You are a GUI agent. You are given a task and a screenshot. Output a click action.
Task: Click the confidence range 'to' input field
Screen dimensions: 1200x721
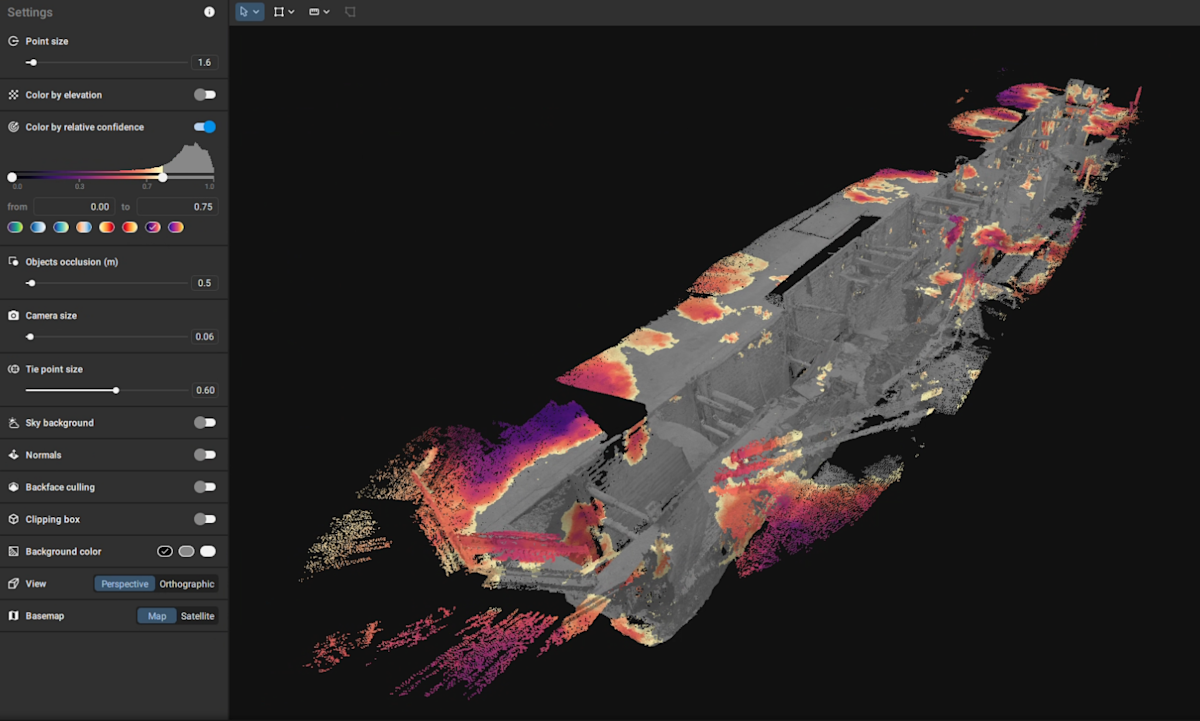(x=176, y=207)
